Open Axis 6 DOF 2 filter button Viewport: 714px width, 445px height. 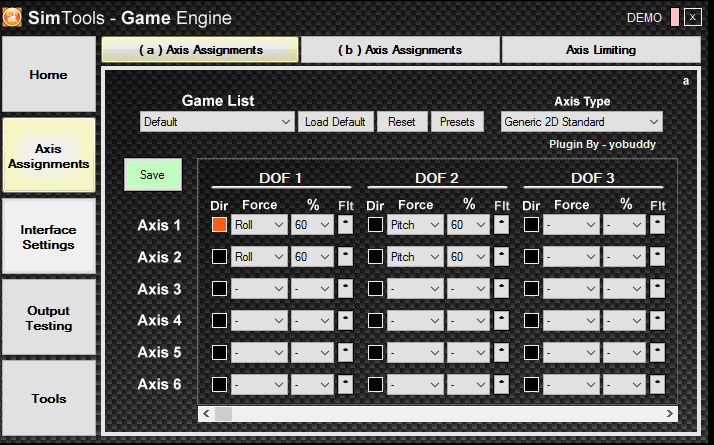tap(501, 384)
